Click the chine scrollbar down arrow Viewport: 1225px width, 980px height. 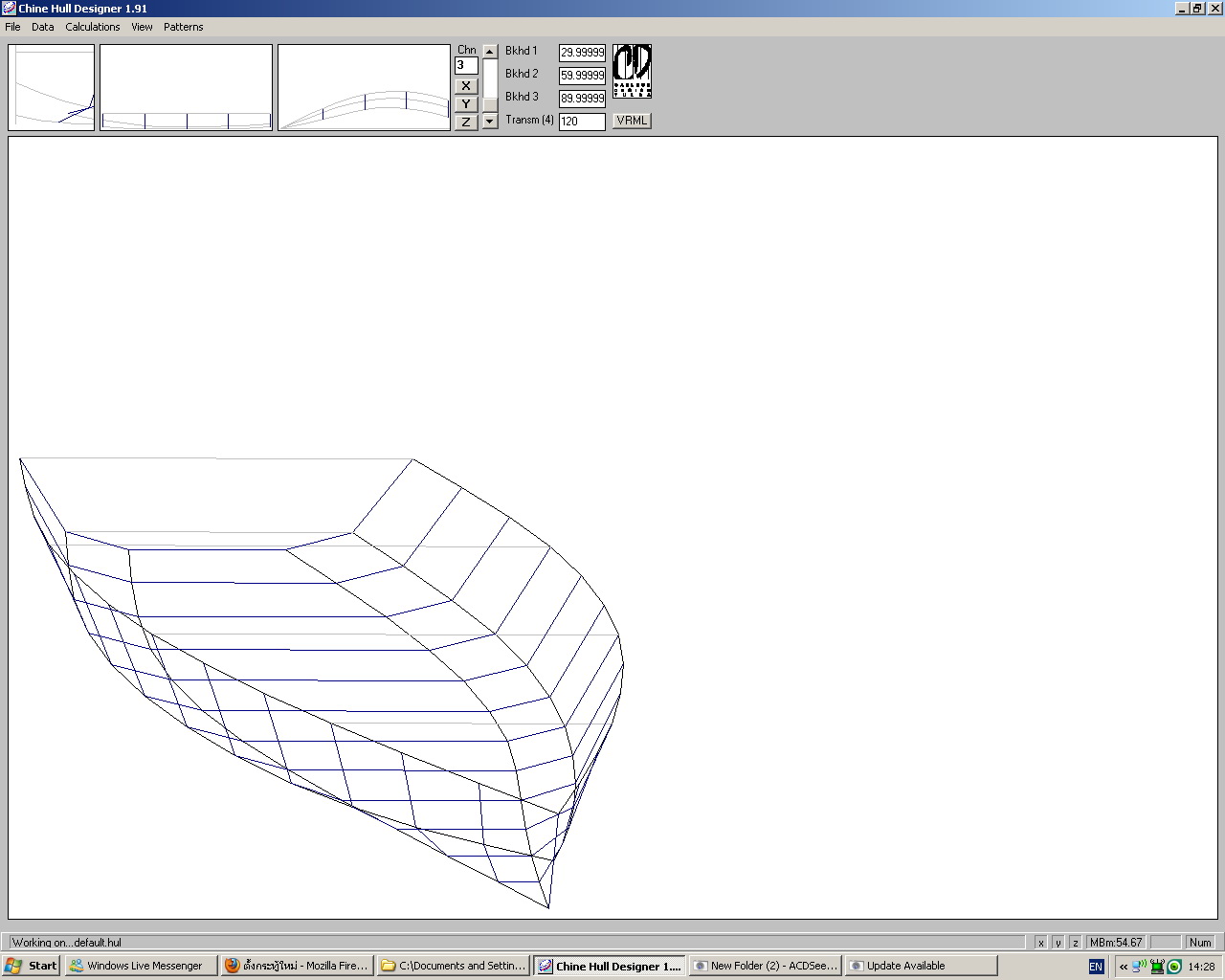[x=490, y=122]
